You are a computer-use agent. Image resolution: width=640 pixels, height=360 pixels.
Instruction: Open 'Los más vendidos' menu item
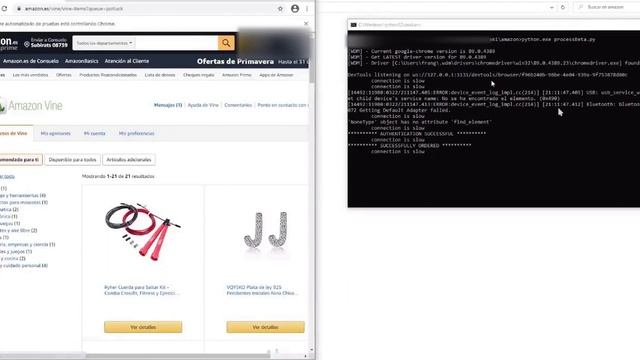click(x=30, y=75)
